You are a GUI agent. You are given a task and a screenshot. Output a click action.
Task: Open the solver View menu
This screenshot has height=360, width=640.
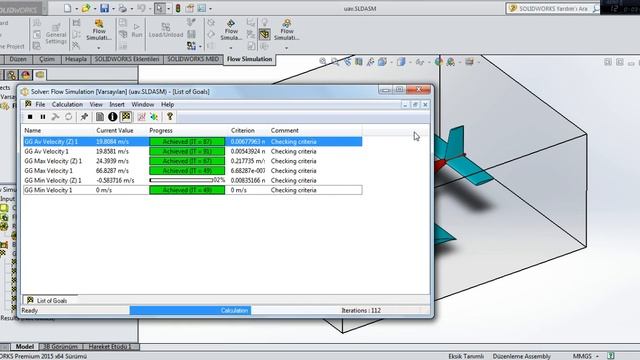96,104
